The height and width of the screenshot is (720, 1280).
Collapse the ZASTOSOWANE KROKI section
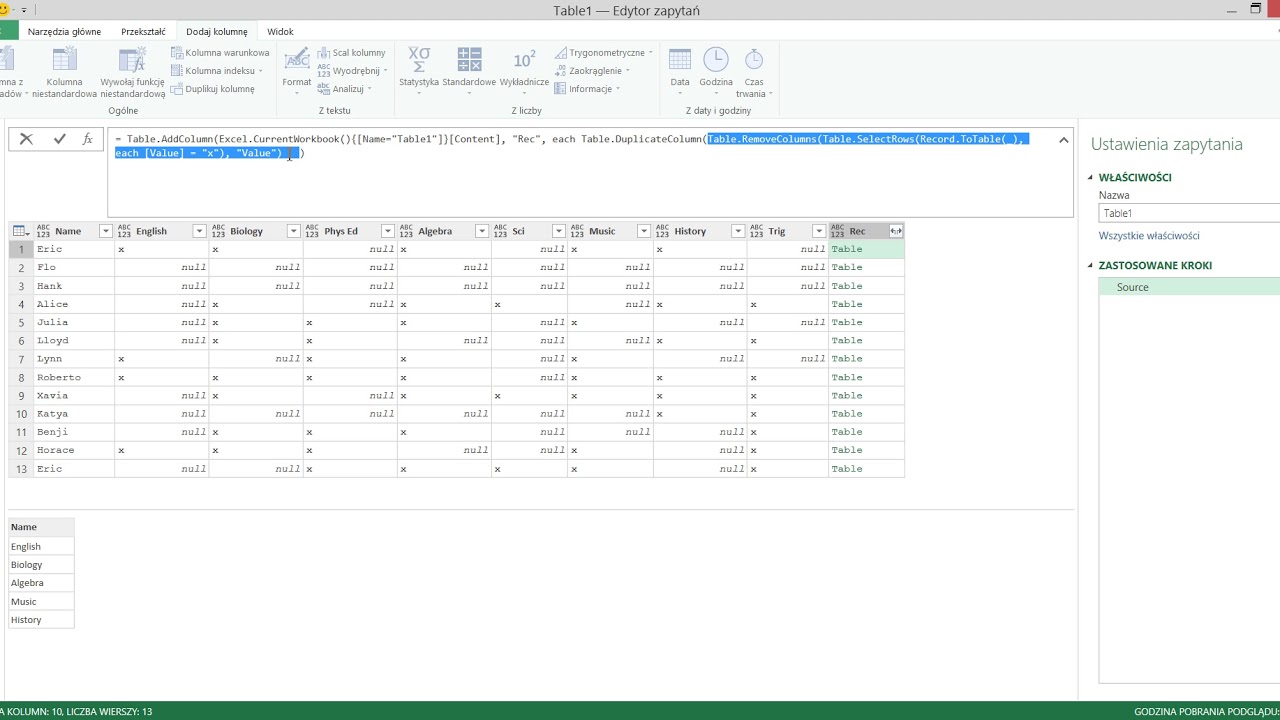tap(1091, 265)
